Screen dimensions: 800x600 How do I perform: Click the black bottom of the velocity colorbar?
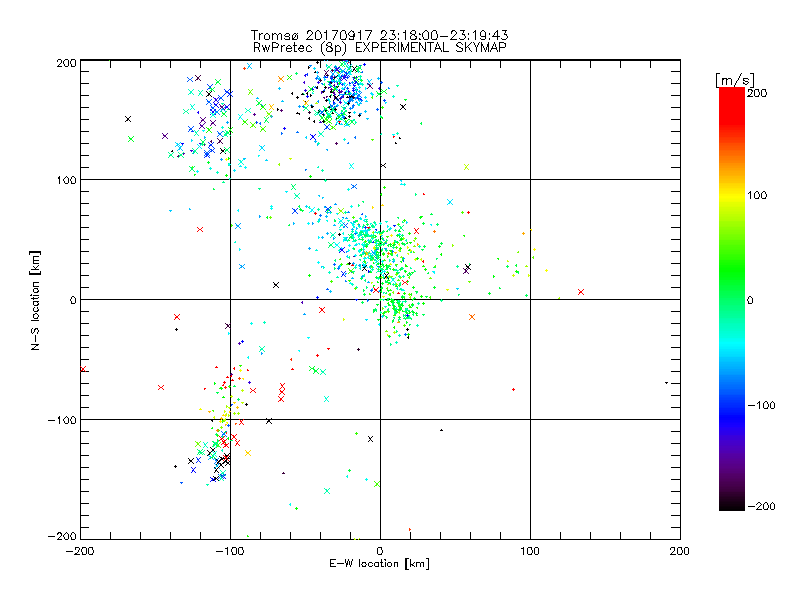point(732,504)
